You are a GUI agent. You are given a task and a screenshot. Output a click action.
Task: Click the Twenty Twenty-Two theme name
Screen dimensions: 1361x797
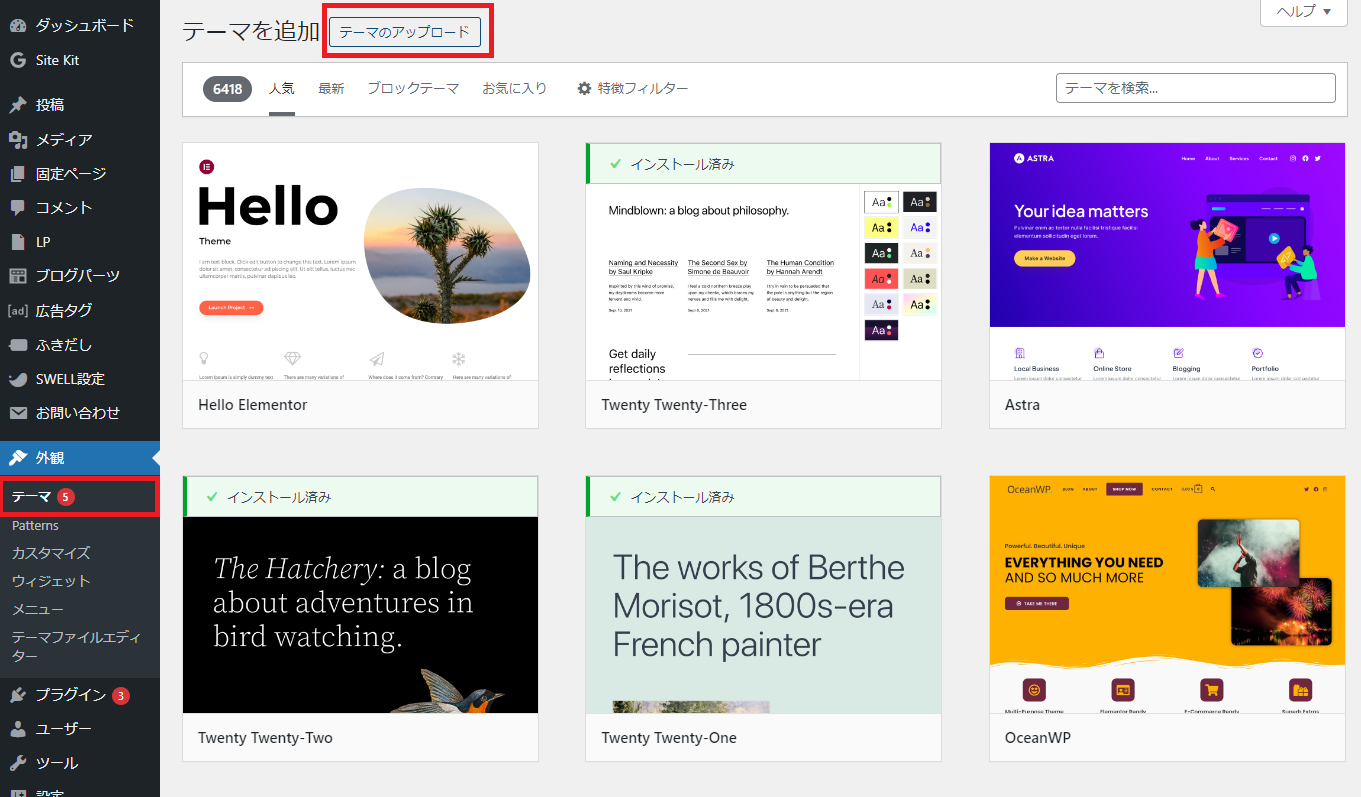265,738
